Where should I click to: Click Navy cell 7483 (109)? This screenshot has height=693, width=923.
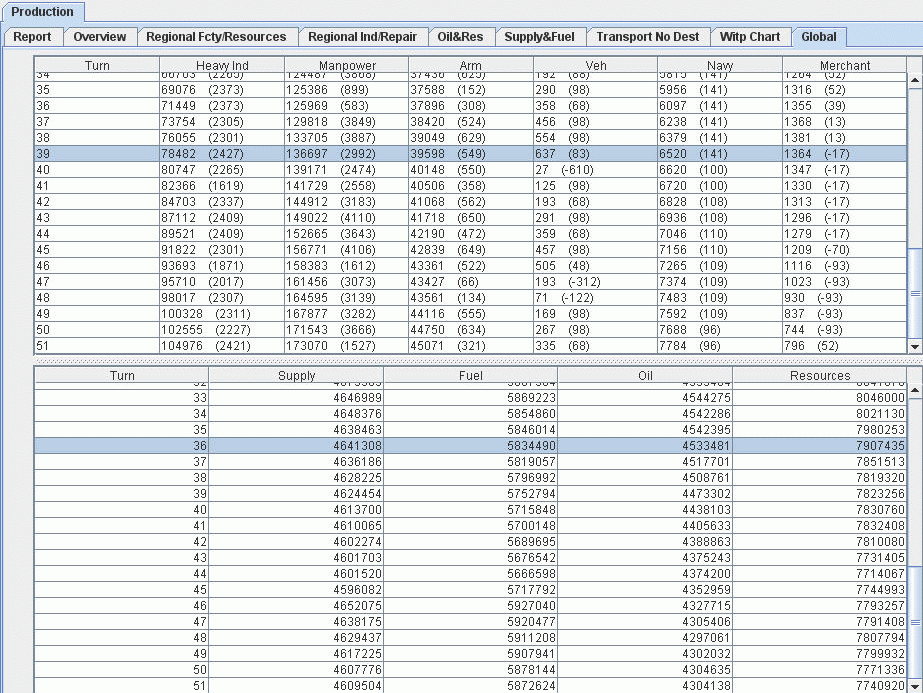click(x=720, y=298)
